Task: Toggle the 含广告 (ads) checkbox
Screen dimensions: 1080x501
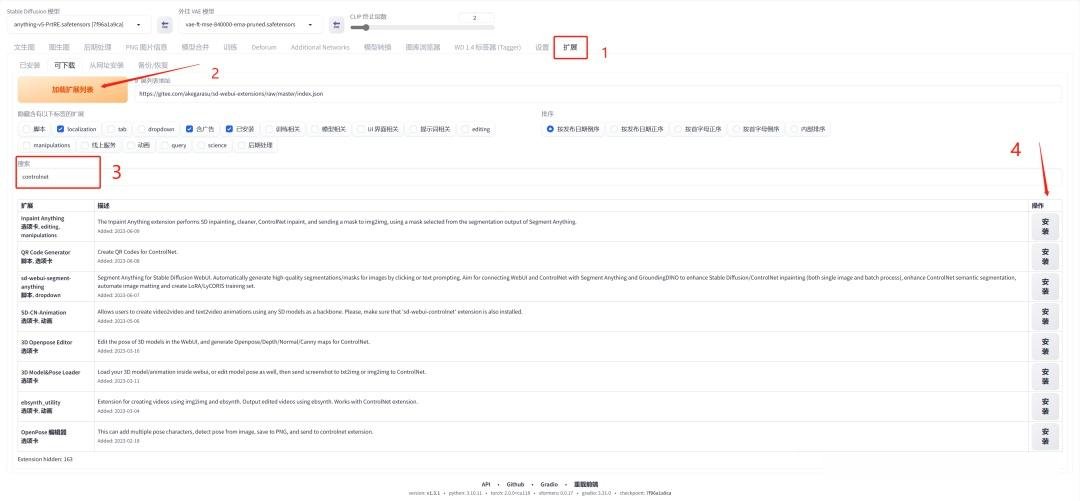Action: pos(190,129)
